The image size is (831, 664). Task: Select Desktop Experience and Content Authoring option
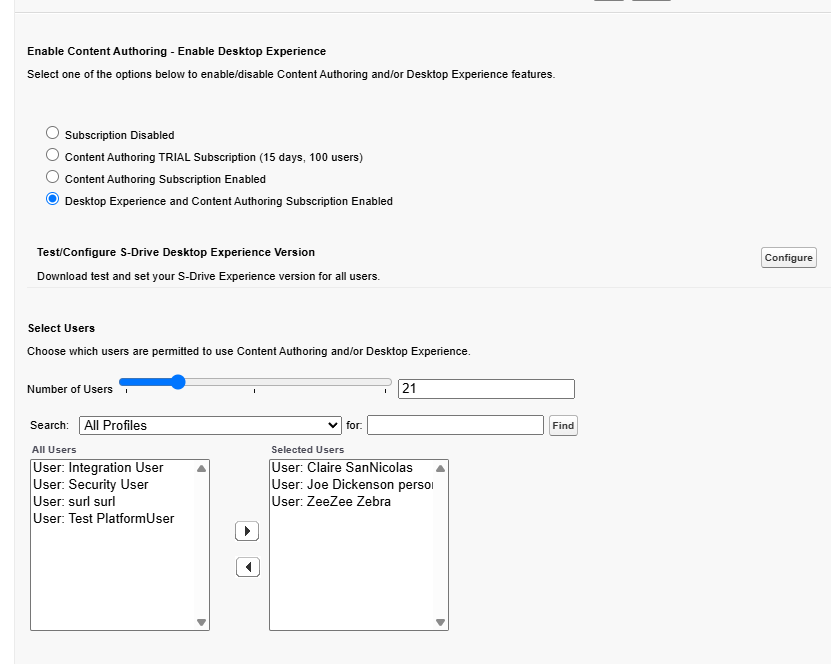pyautogui.click(x=53, y=199)
